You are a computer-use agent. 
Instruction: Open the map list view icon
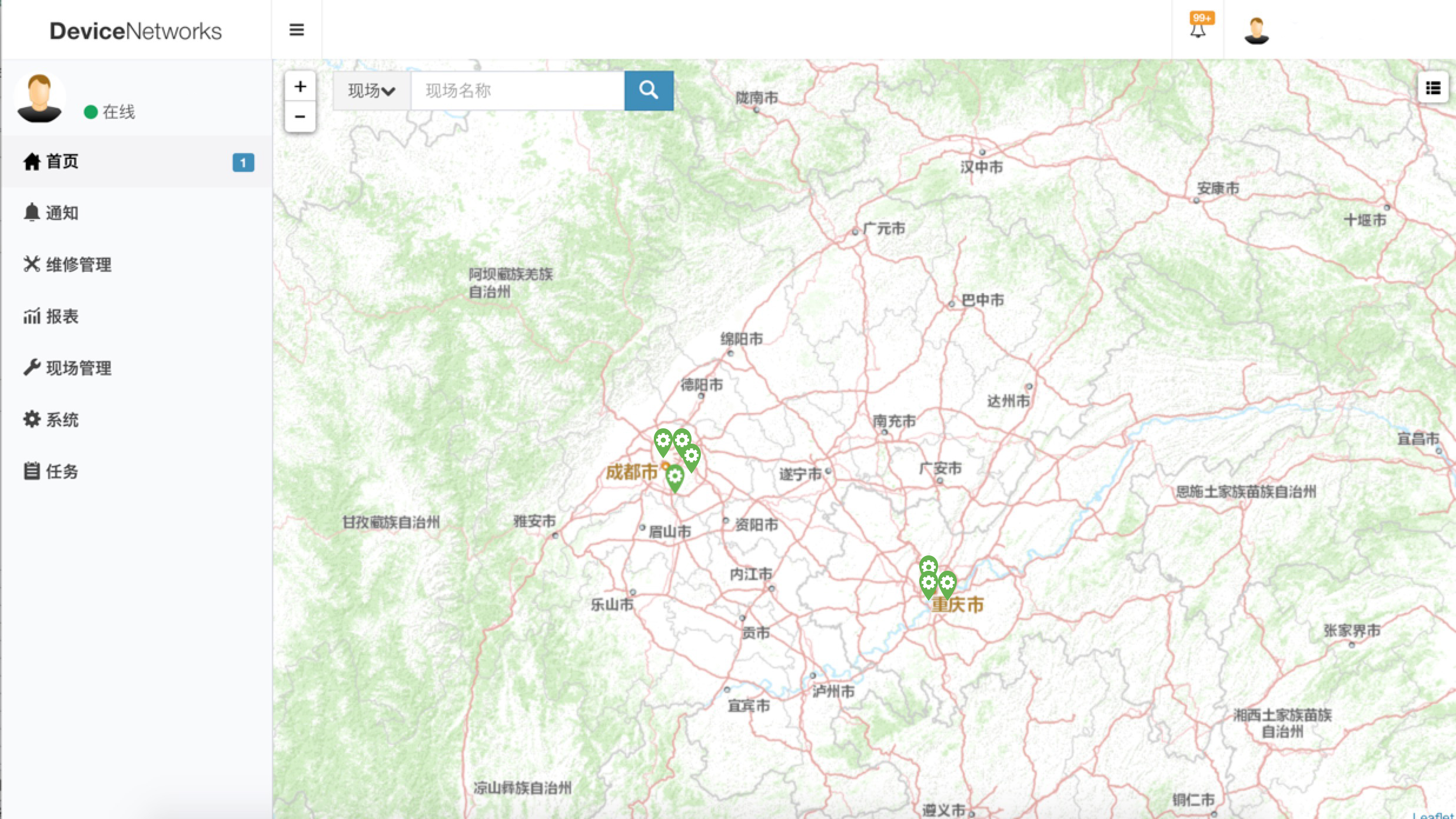click(1433, 89)
